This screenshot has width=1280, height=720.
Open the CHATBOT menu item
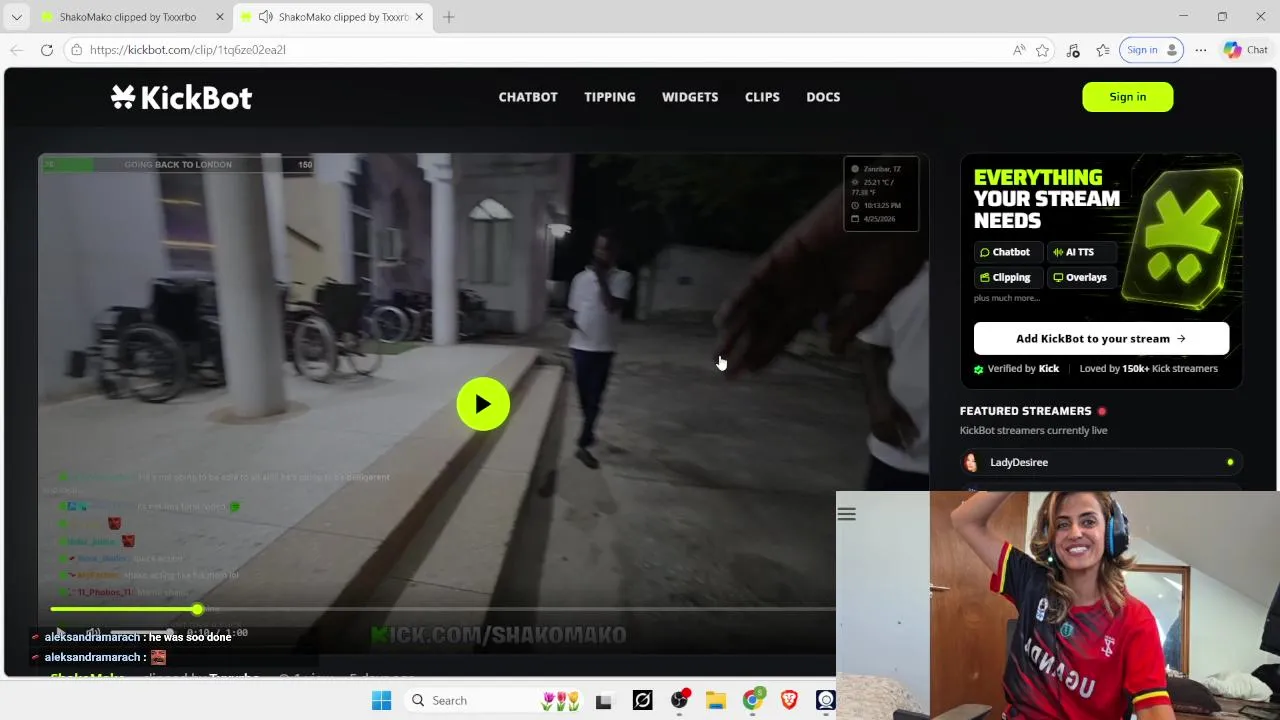tap(528, 97)
